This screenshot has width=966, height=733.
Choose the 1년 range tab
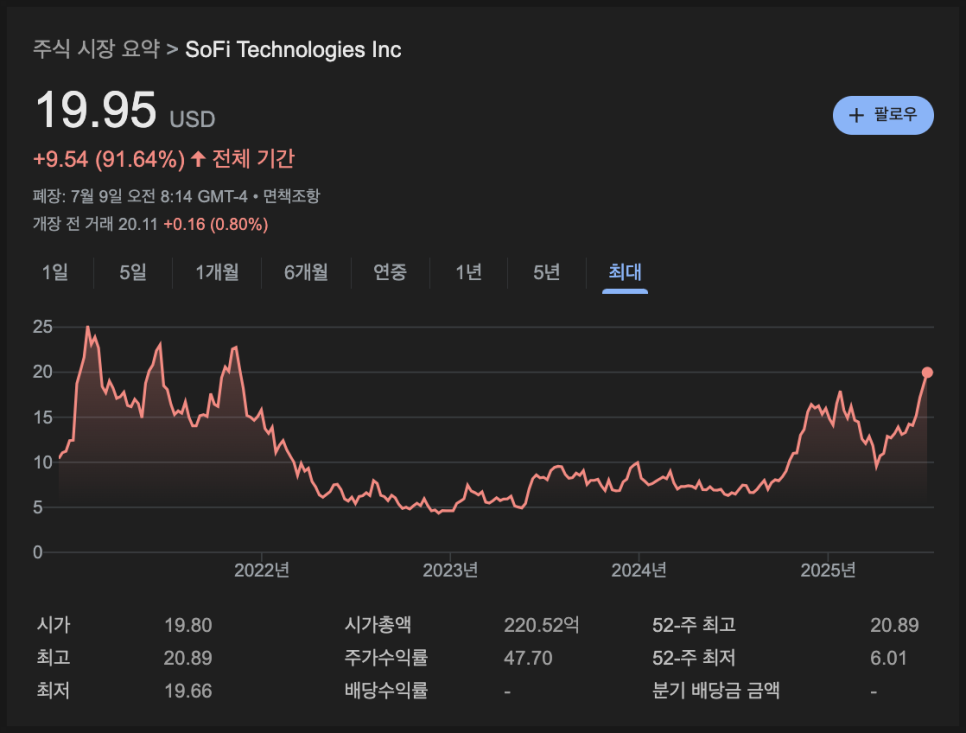468,272
